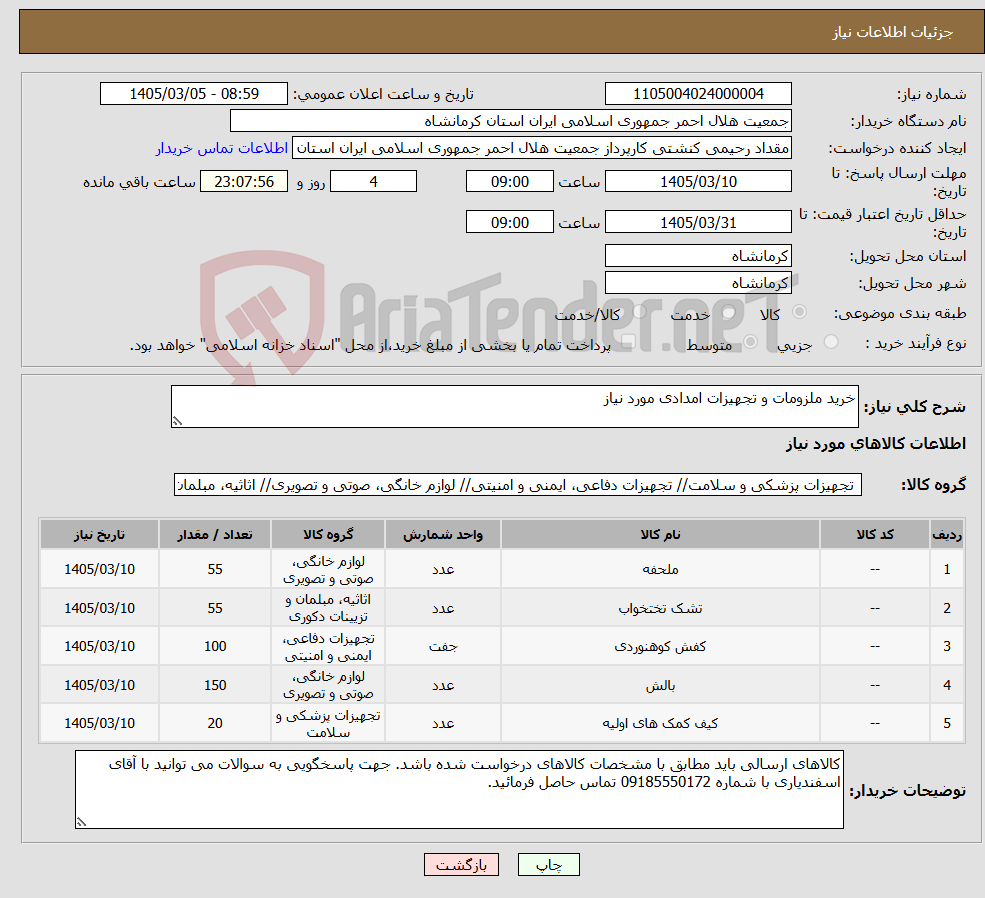Viewport: 985px width, 898px height.
Task: Select the کالا/خدمت radio button
Action: [x=639, y=312]
